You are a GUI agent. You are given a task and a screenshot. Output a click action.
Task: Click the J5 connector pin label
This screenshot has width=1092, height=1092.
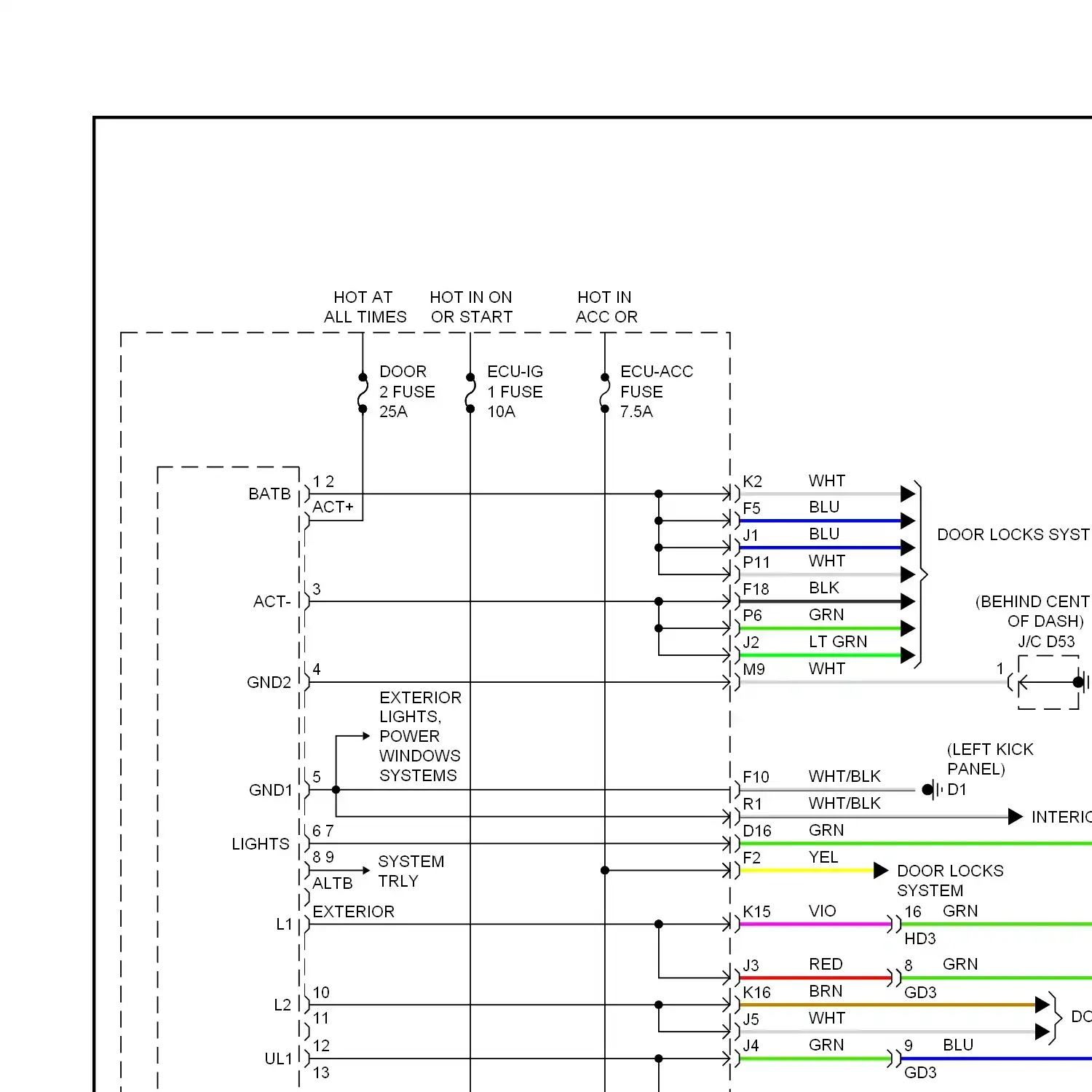751,1020
